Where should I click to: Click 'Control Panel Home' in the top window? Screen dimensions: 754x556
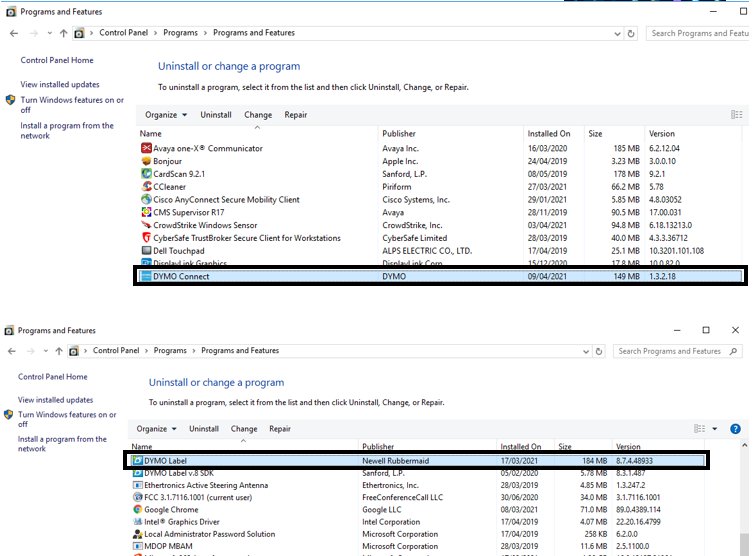(57, 61)
